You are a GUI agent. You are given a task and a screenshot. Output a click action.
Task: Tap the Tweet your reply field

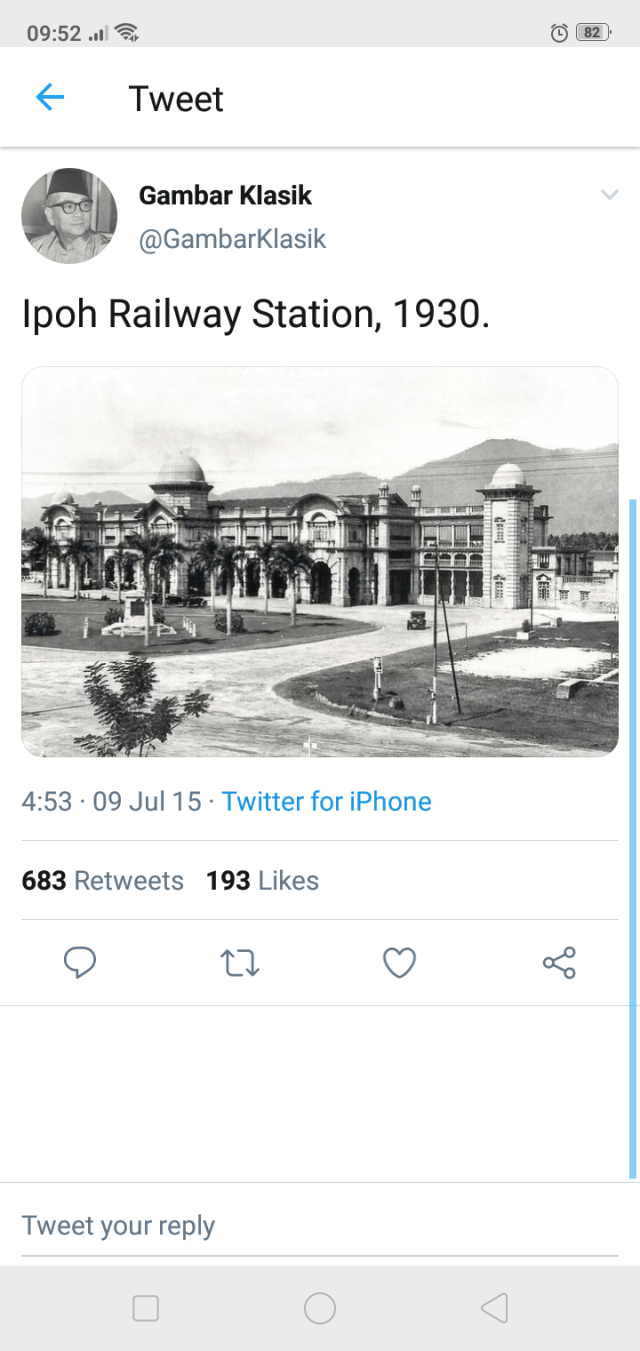pyautogui.click(x=320, y=1226)
